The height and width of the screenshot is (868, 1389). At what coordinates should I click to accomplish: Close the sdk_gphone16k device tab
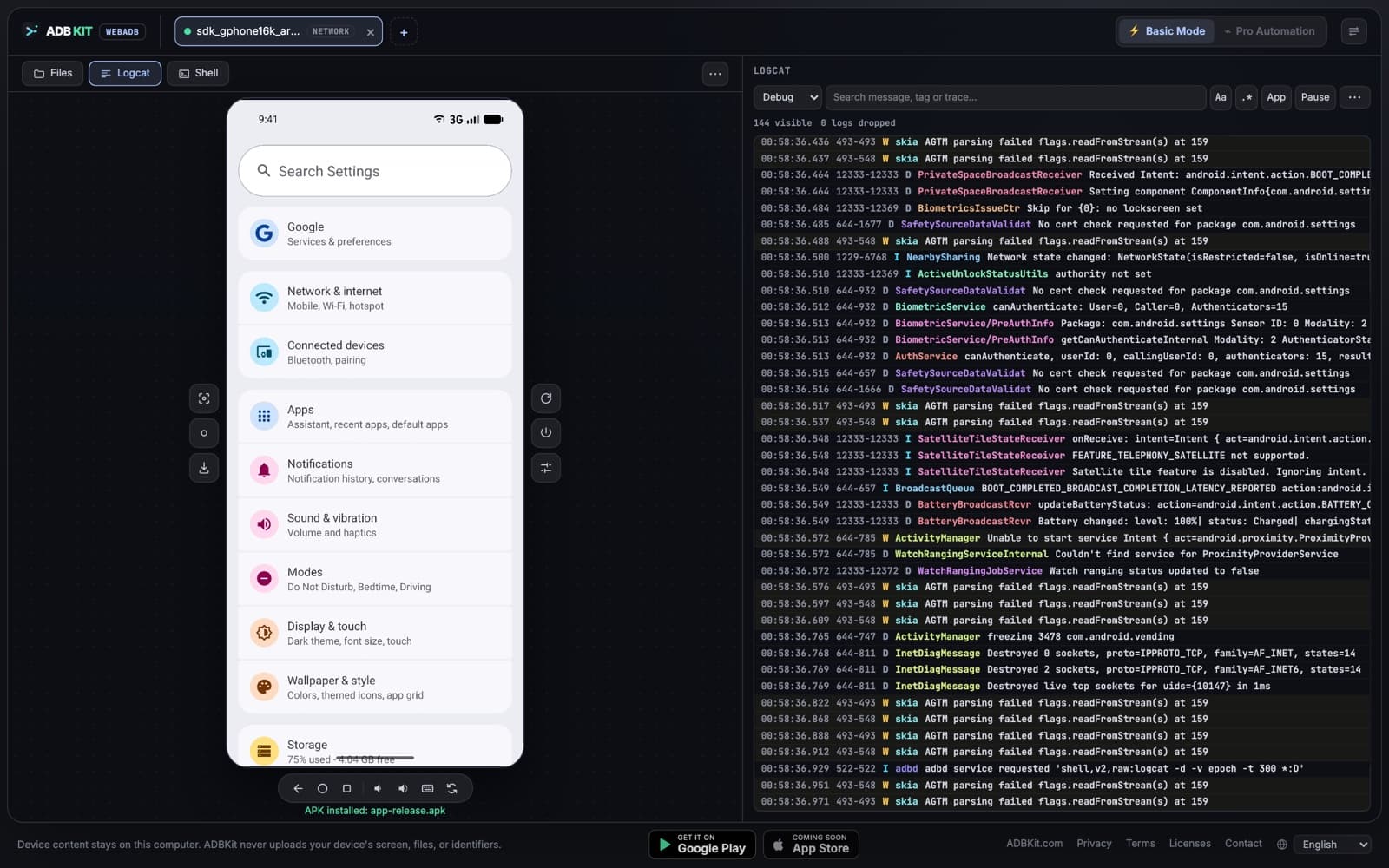click(371, 32)
